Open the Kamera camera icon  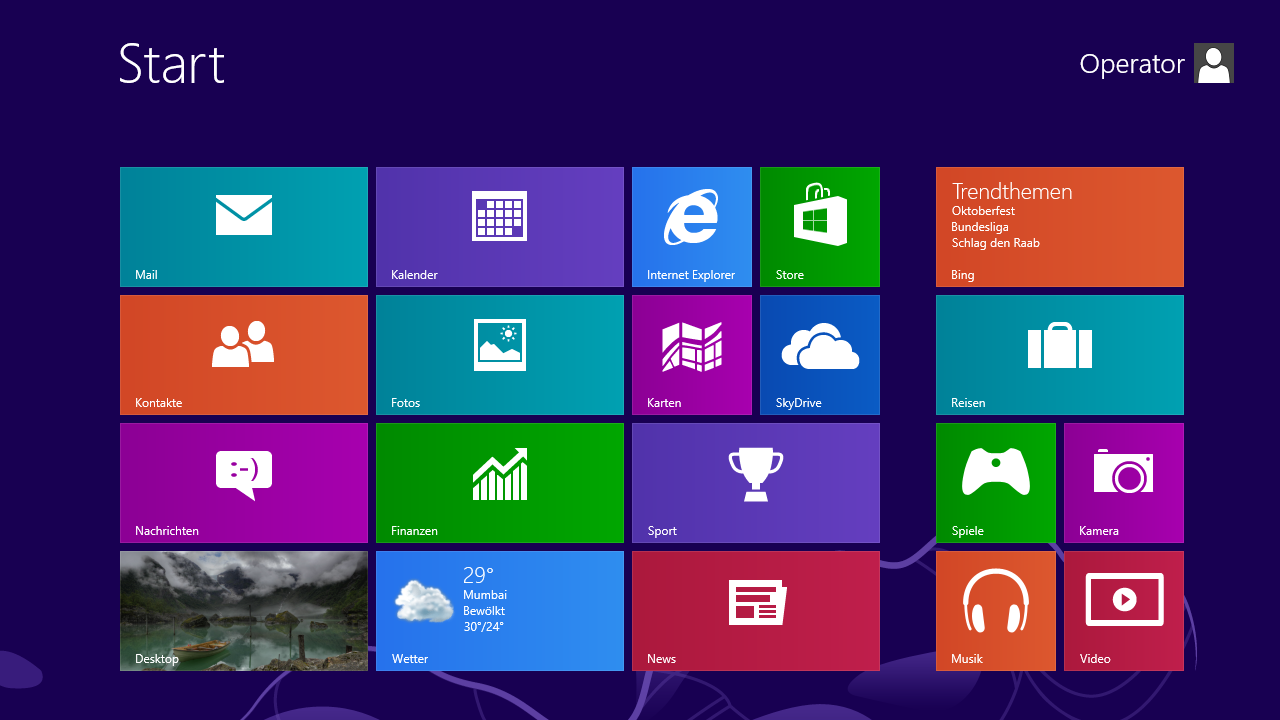point(1124,472)
